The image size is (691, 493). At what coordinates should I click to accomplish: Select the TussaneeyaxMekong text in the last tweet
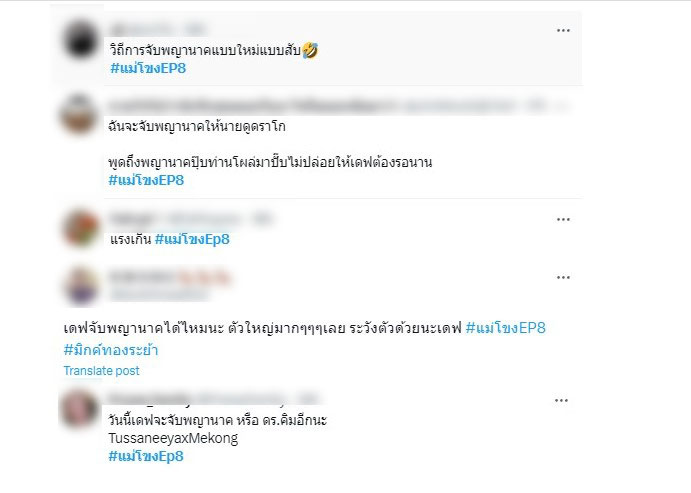(173, 438)
